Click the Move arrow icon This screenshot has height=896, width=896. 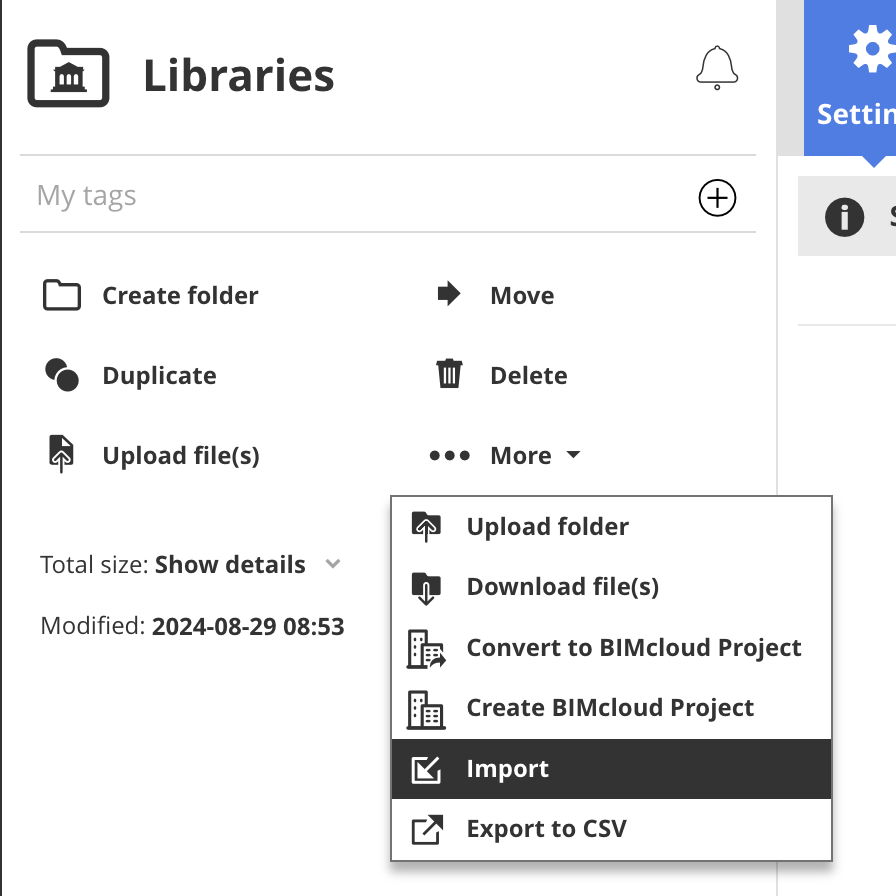click(449, 295)
